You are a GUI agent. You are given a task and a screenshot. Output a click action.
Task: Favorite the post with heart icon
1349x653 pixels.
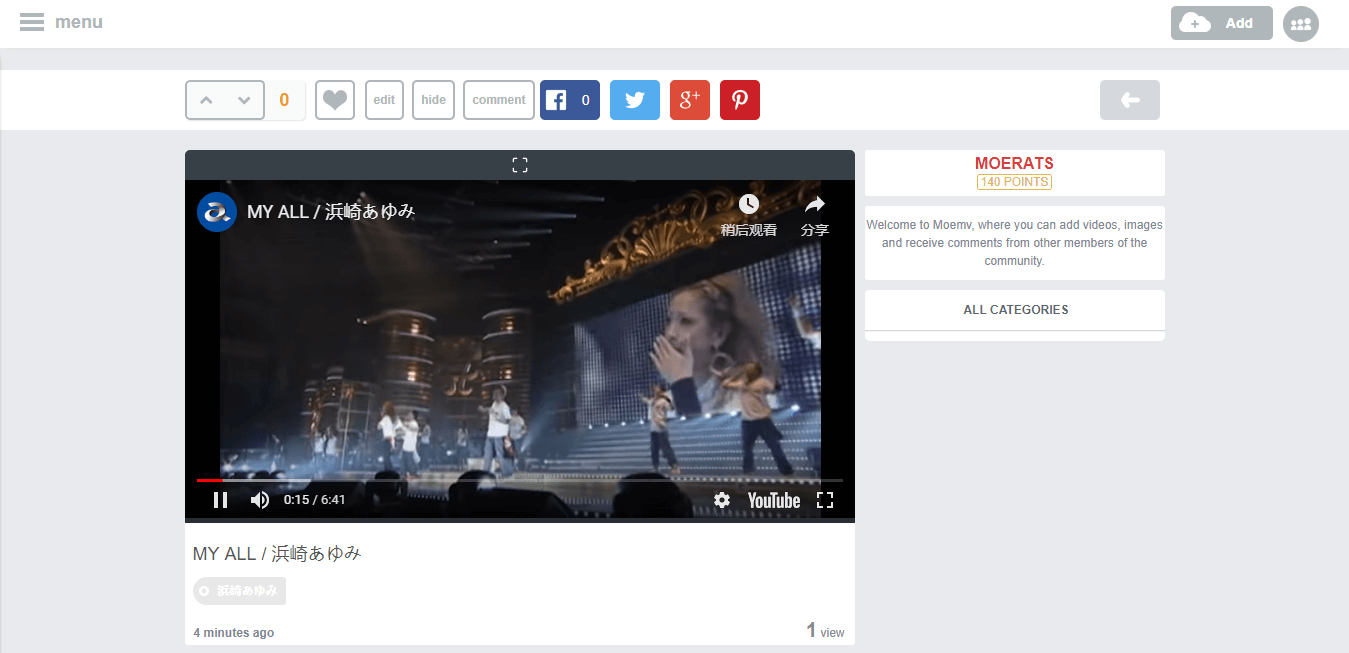(x=335, y=100)
